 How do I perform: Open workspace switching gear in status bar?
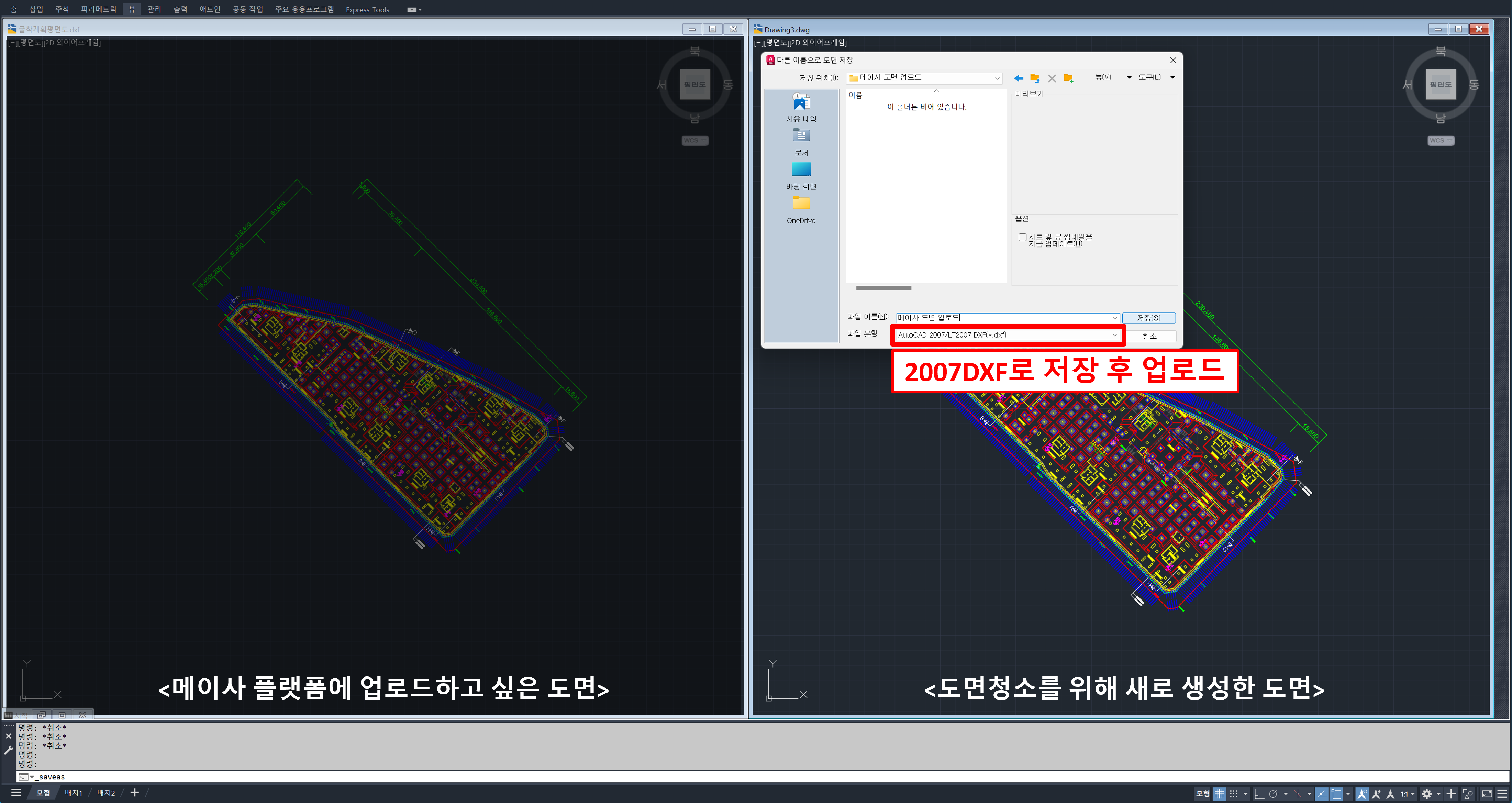(1427, 794)
